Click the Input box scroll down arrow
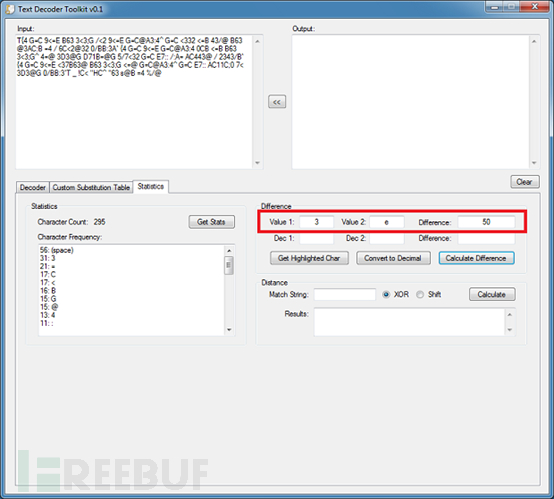This screenshot has width=554, height=499. click(257, 163)
